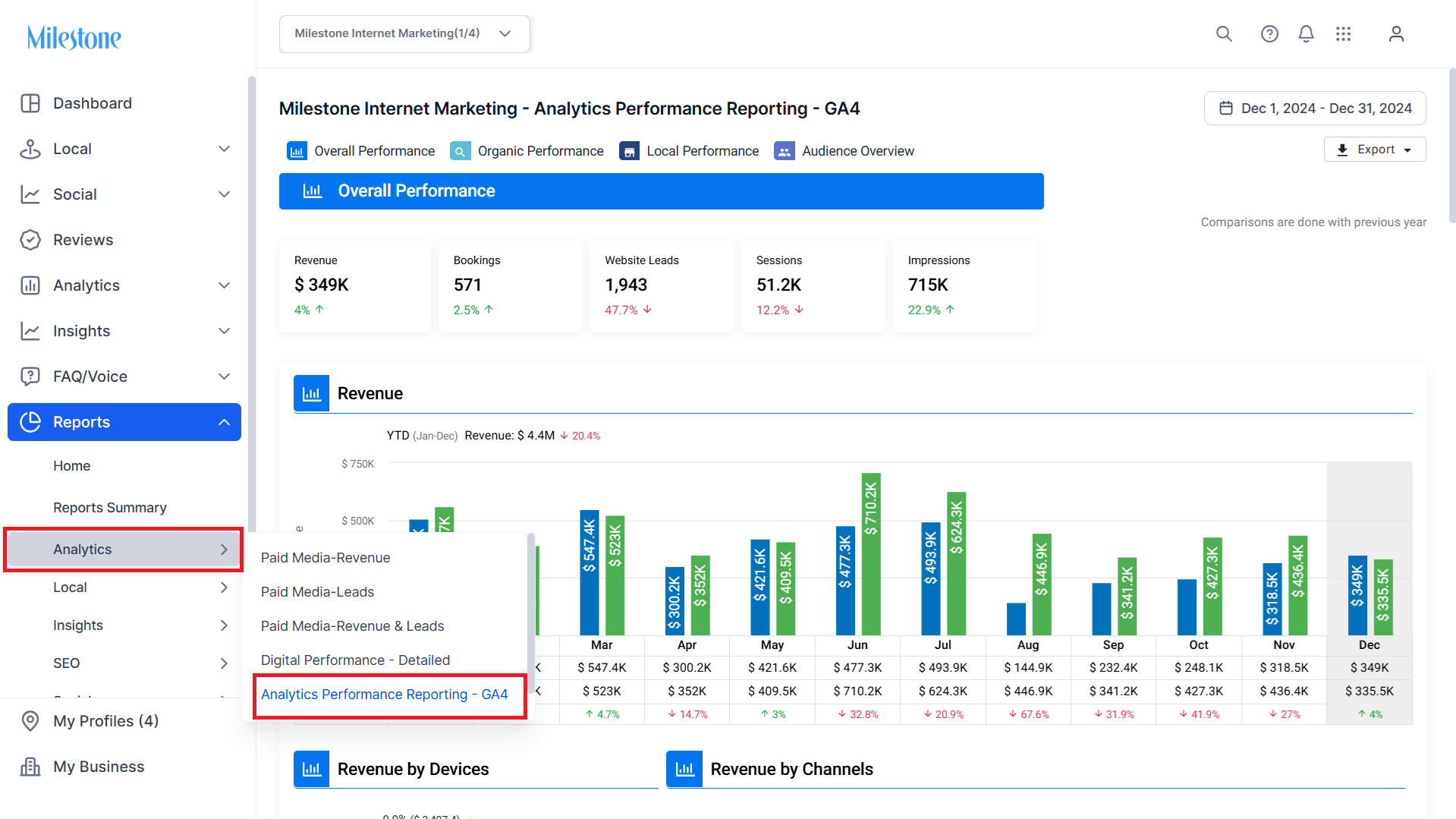This screenshot has width=1456, height=819.
Task: Click the My Profiles location pin icon
Action: coord(30,721)
